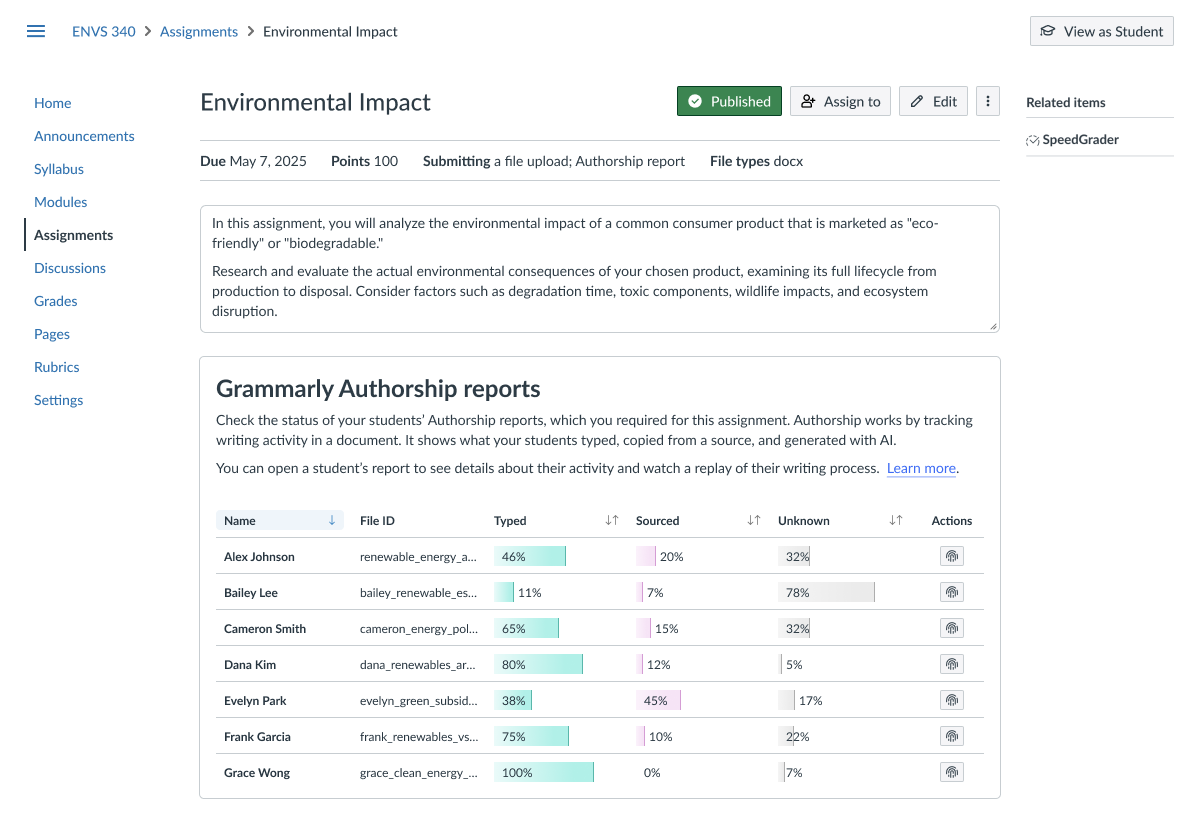Viewport: 1198px width, 832px height.
Task: Open the three-dot more options menu
Action: 988,101
